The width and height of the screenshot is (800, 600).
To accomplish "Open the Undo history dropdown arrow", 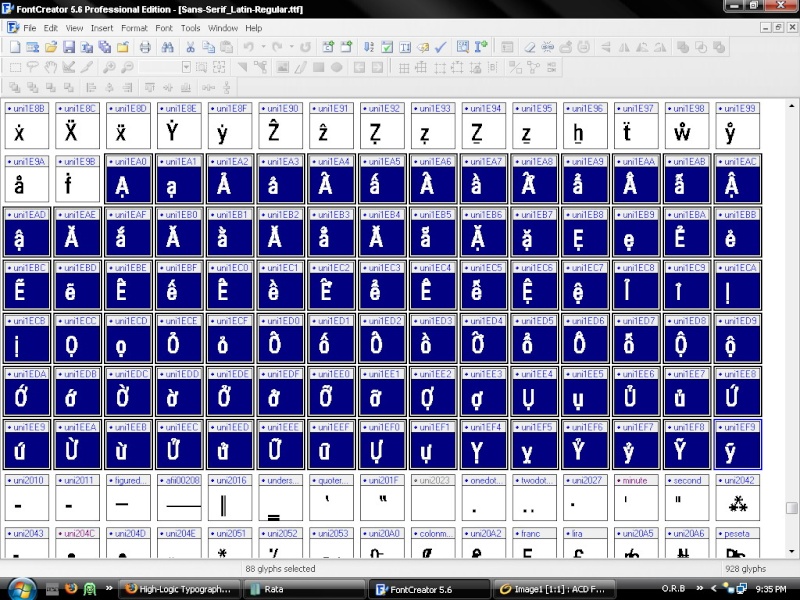I will point(264,47).
